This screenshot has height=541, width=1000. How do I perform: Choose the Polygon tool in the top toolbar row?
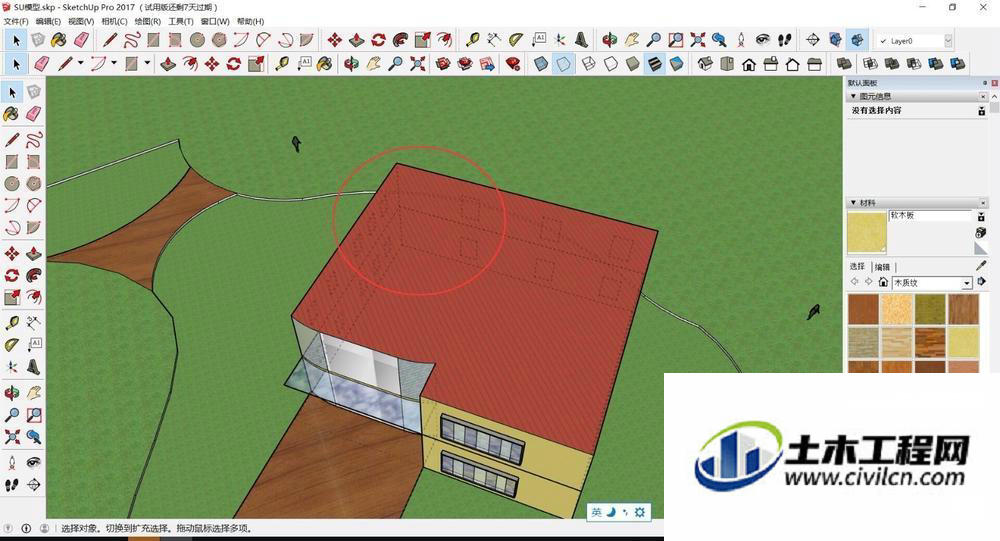point(219,40)
